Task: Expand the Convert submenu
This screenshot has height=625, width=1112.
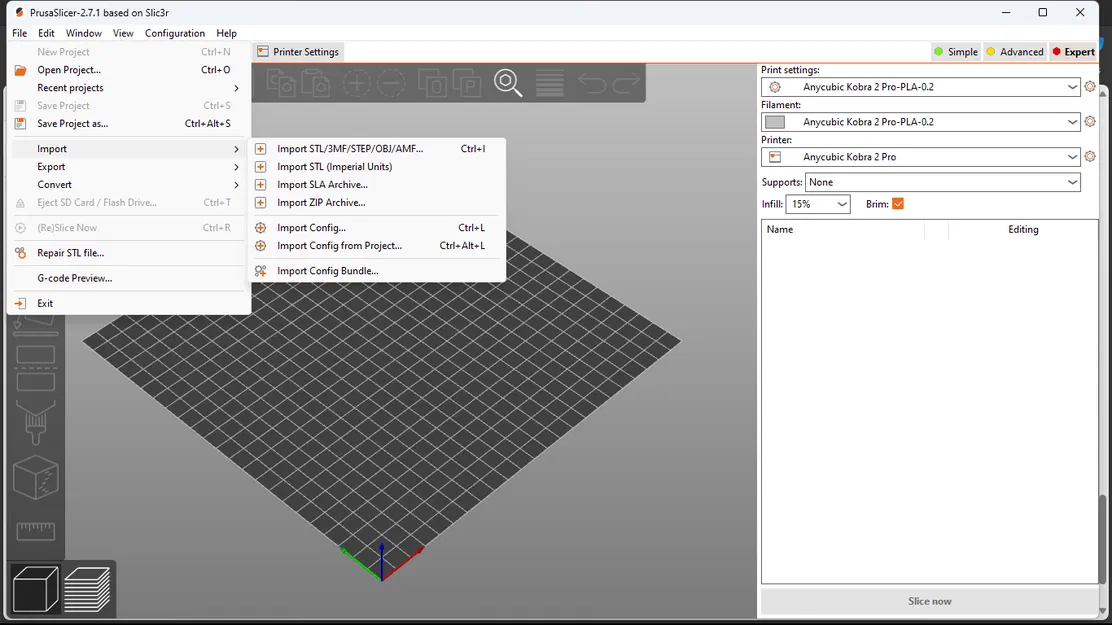Action: pos(129,184)
